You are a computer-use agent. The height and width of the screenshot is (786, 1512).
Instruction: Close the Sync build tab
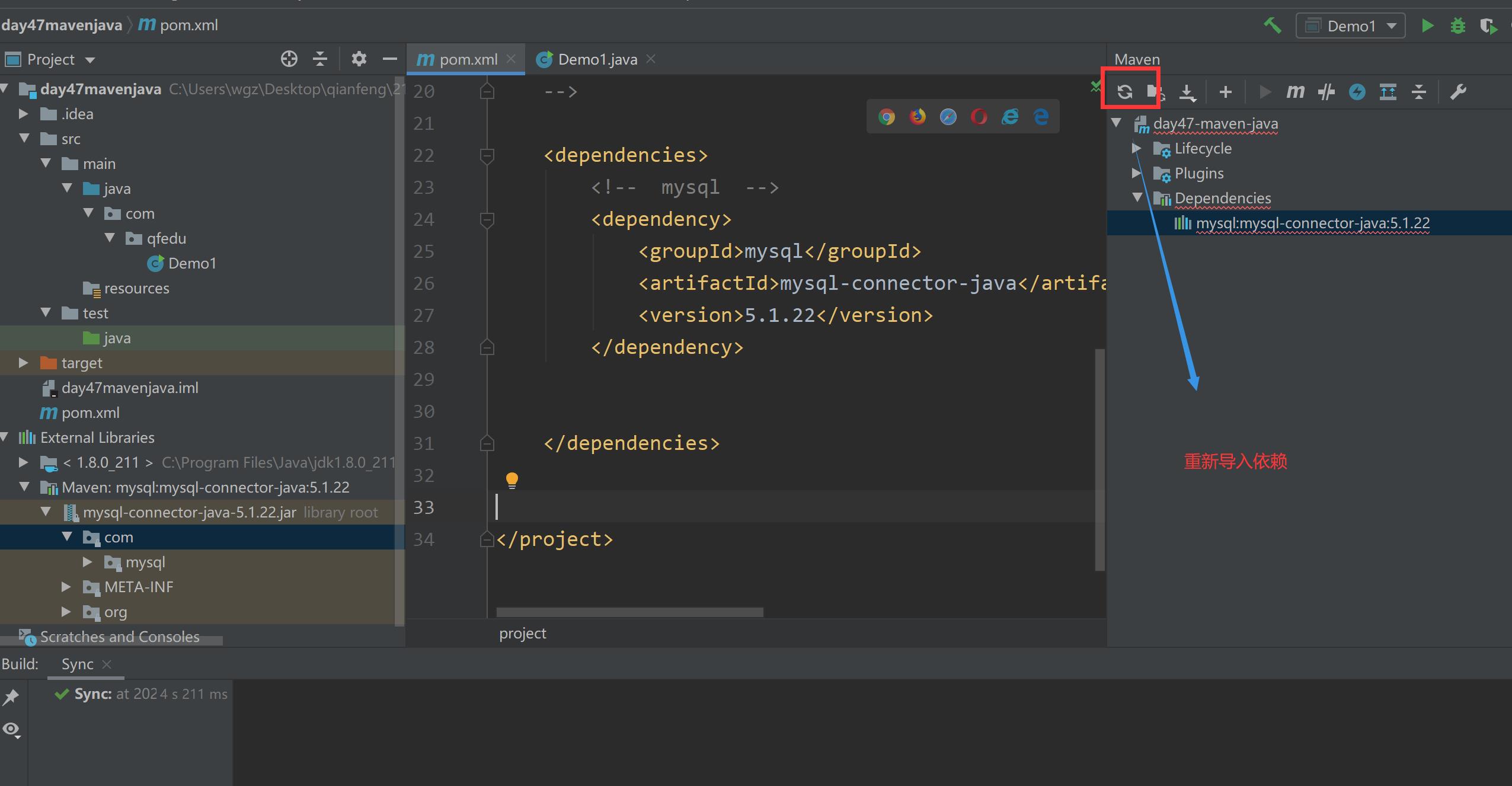pos(107,664)
